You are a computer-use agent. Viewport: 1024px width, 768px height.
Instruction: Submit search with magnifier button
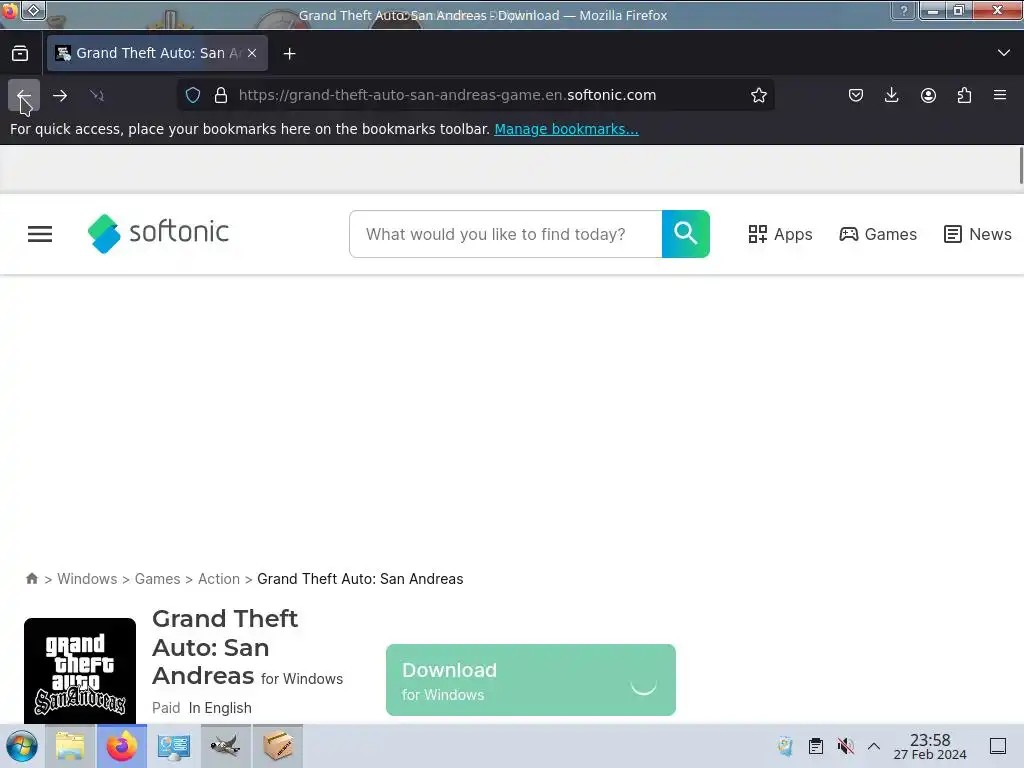(686, 234)
